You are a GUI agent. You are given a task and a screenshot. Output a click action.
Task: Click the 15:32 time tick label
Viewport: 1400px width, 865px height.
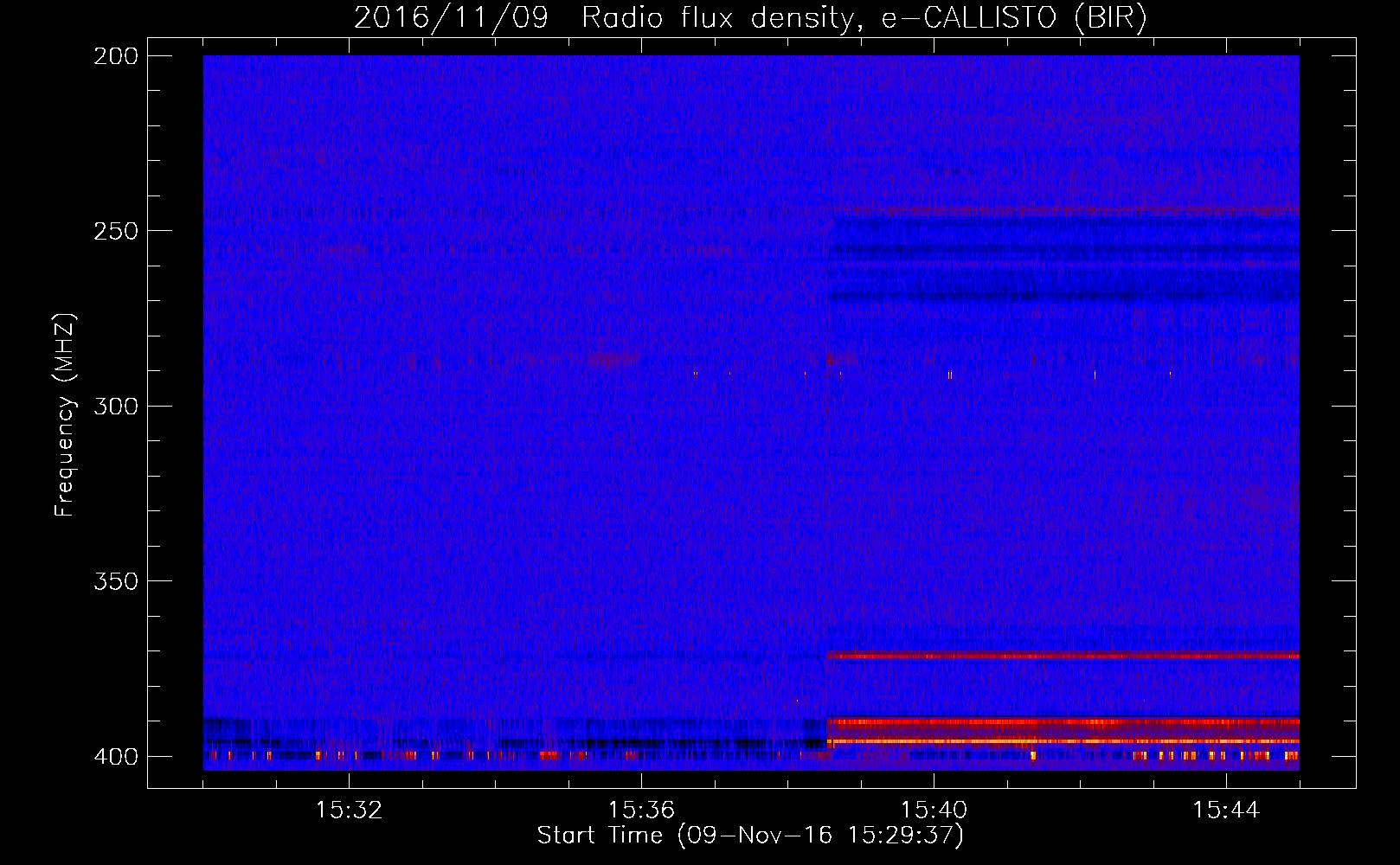click(x=349, y=811)
